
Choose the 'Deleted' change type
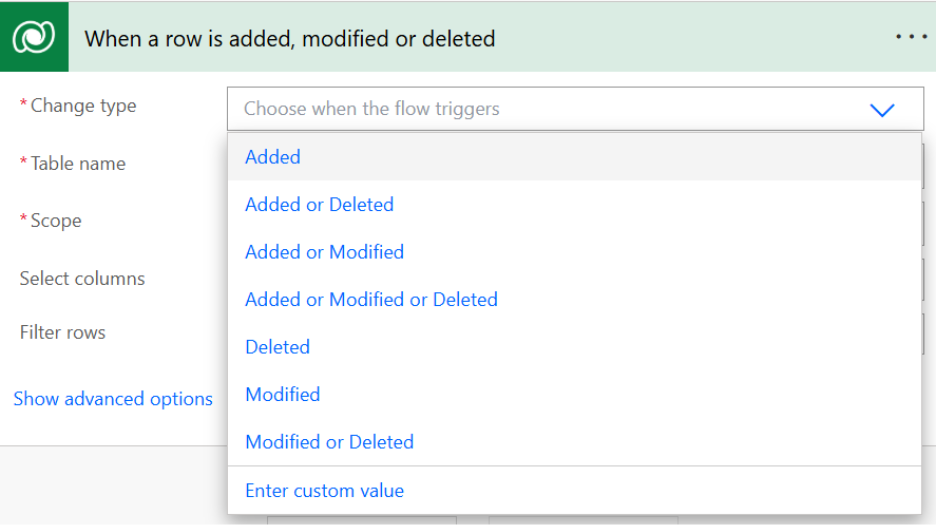coord(277,347)
